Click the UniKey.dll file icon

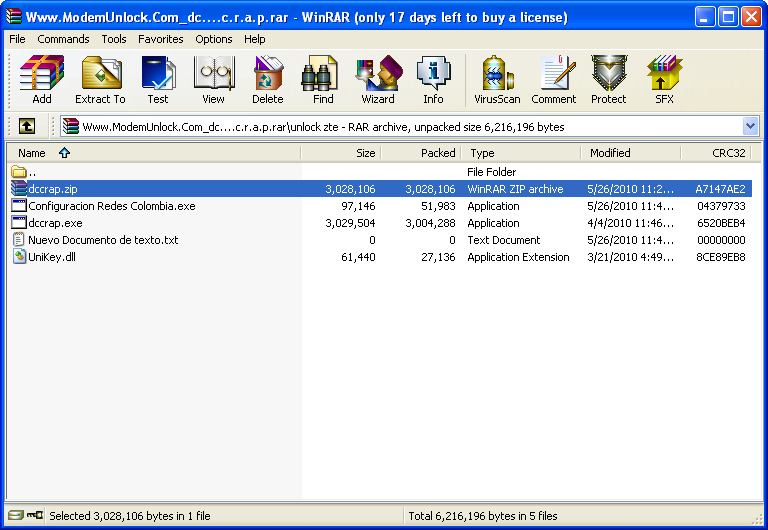[x=19, y=257]
